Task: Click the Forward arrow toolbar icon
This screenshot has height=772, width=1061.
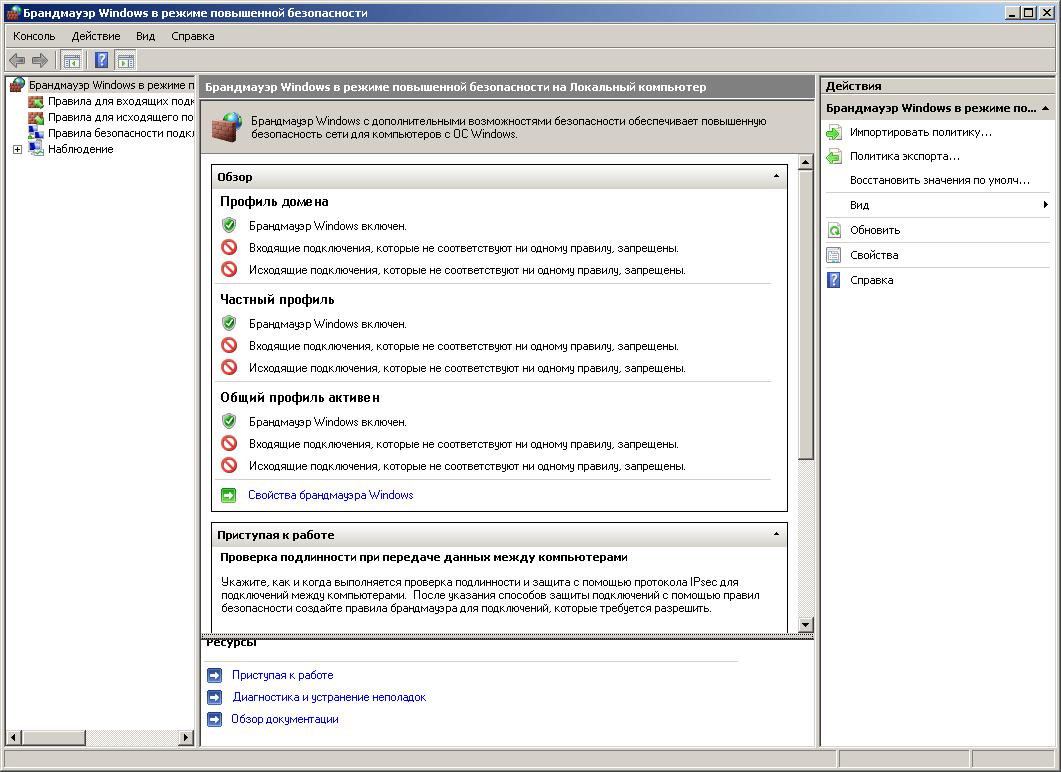Action: point(40,60)
